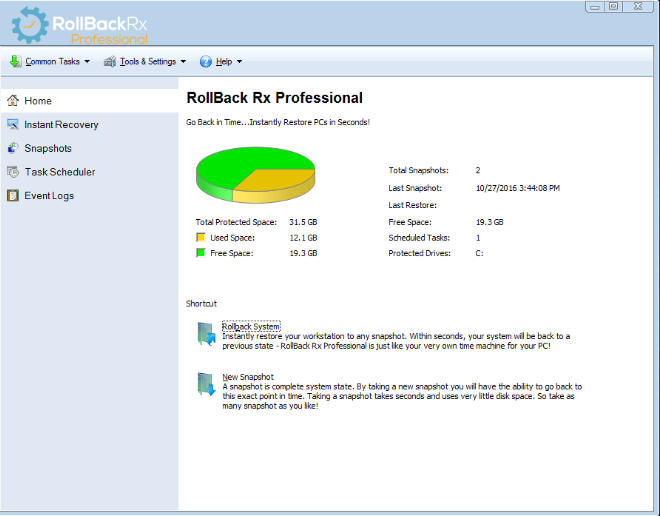Click the Task Scheduler clock icon
The image size is (660, 516).
tap(13, 172)
